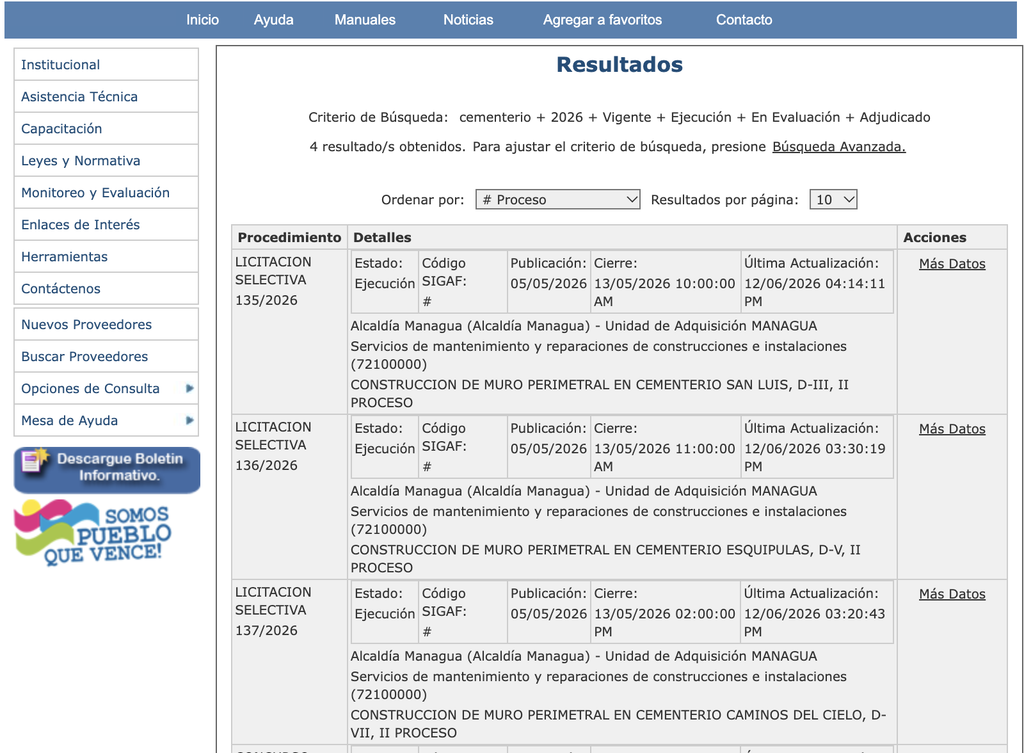Click the Criterio de Búsqueda text line
This screenshot has height=753, width=1024.
pyautogui.click(x=619, y=118)
